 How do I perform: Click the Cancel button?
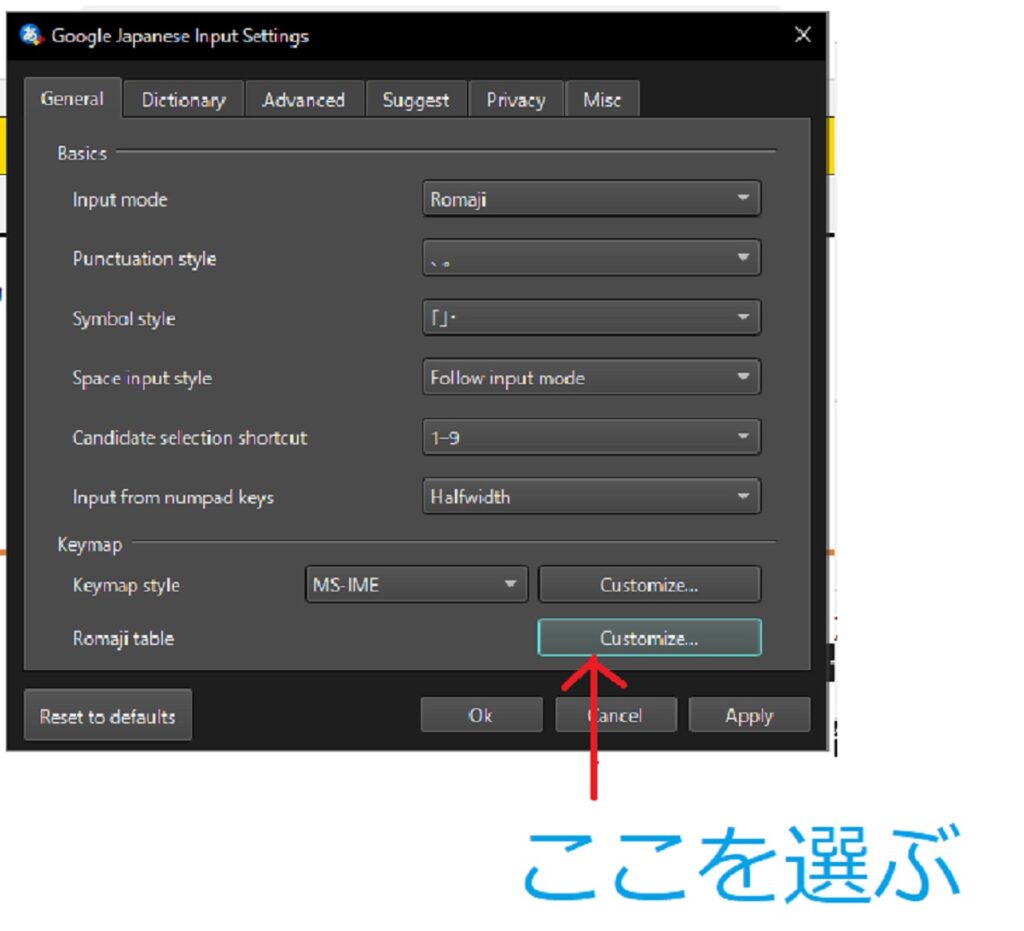coord(616,716)
